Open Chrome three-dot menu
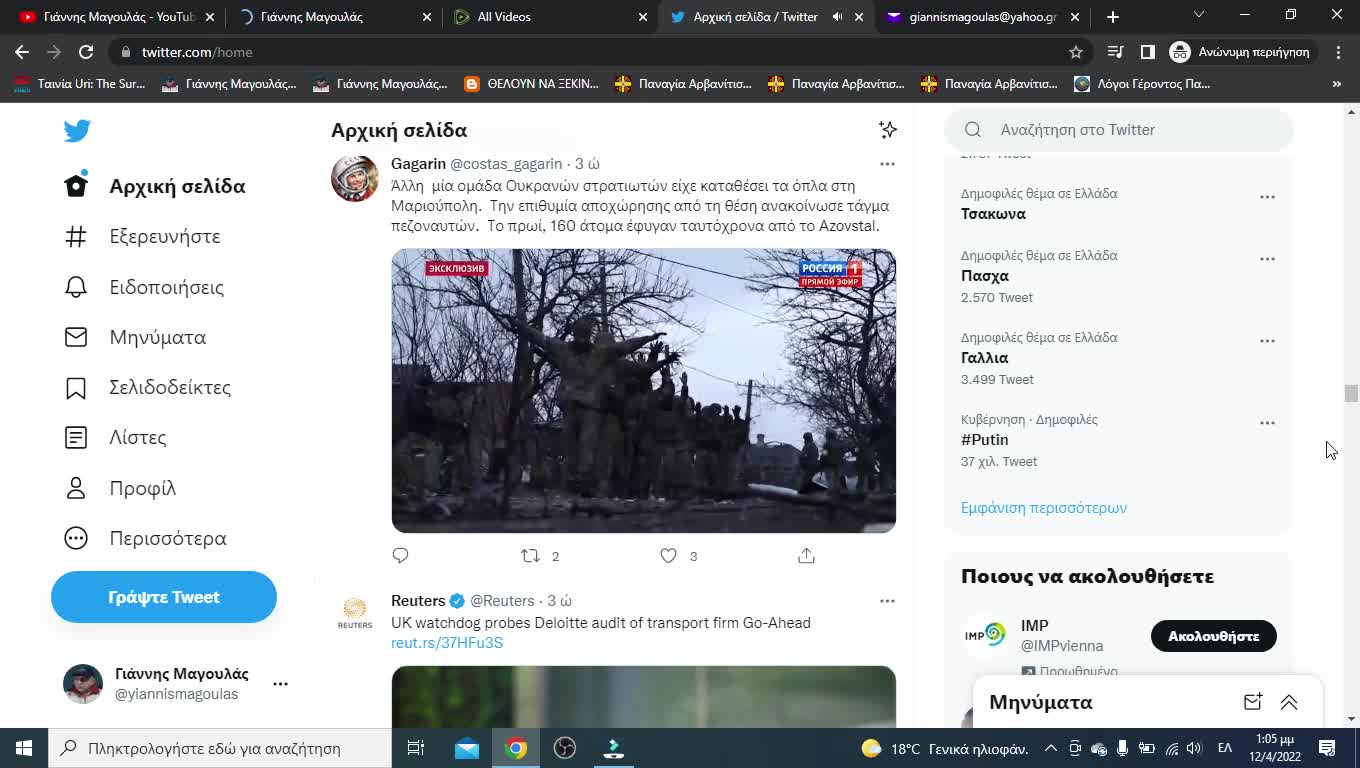Viewport: 1360px width, 768px height. [1338, 52]
